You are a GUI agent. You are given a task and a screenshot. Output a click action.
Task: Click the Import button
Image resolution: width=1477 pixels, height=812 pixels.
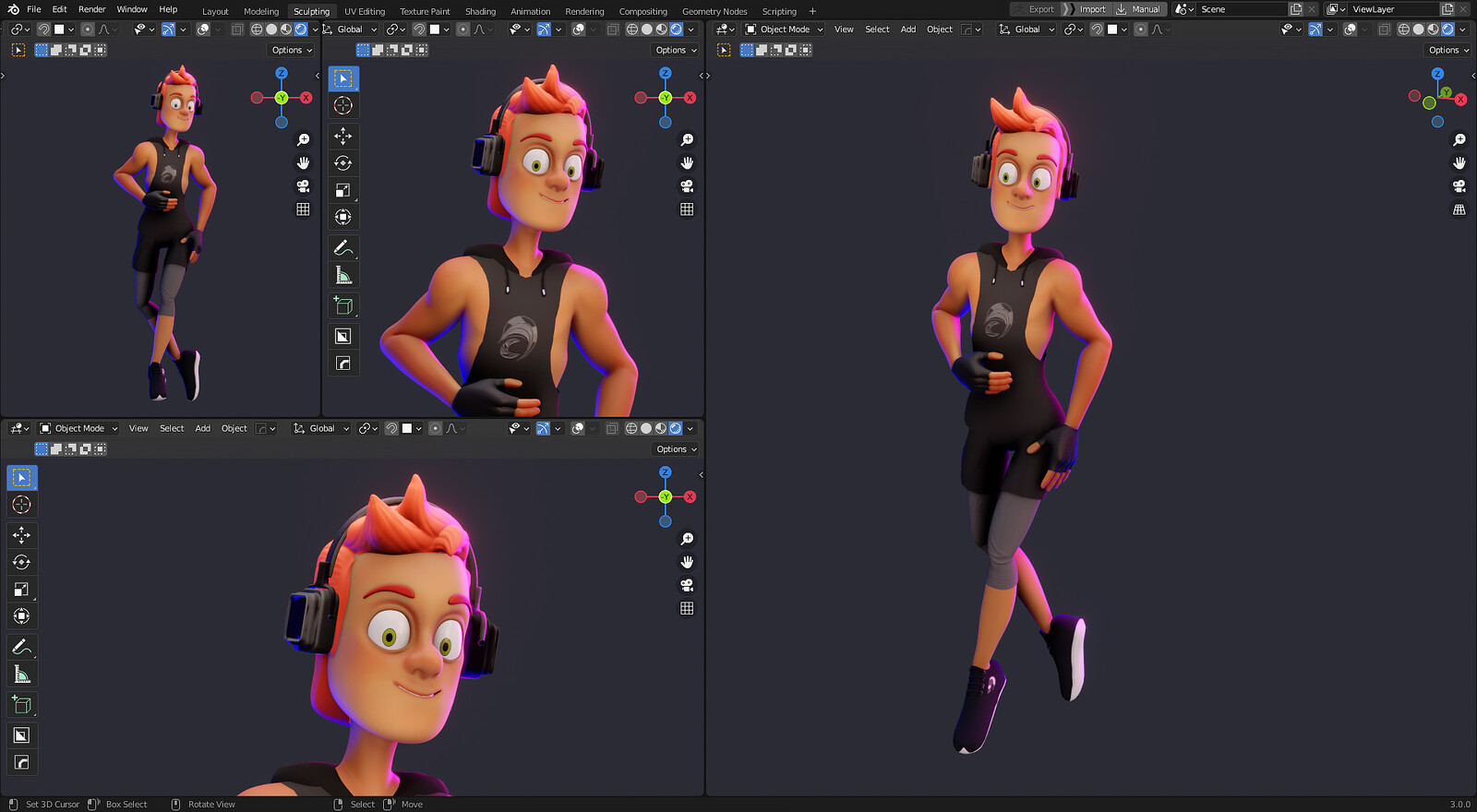coord(1092,9)
